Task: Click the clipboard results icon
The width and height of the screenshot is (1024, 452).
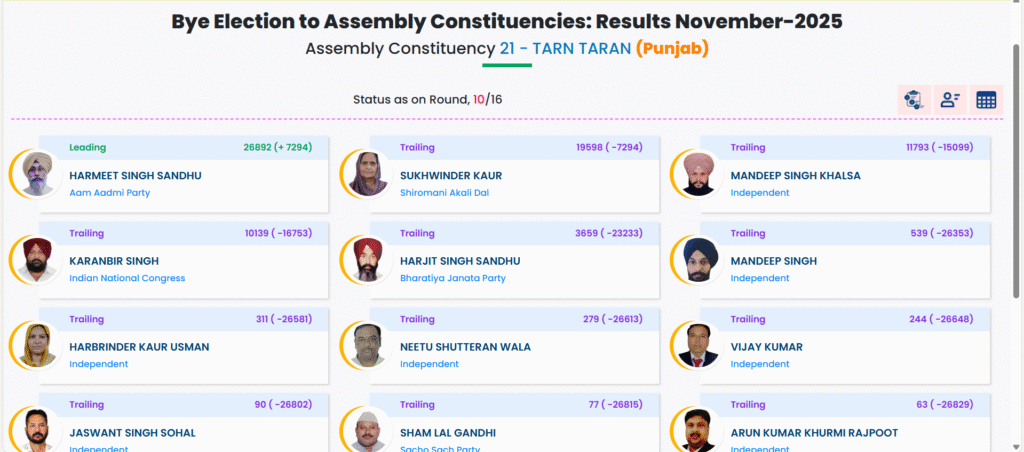Action: (x=912, y=100)
